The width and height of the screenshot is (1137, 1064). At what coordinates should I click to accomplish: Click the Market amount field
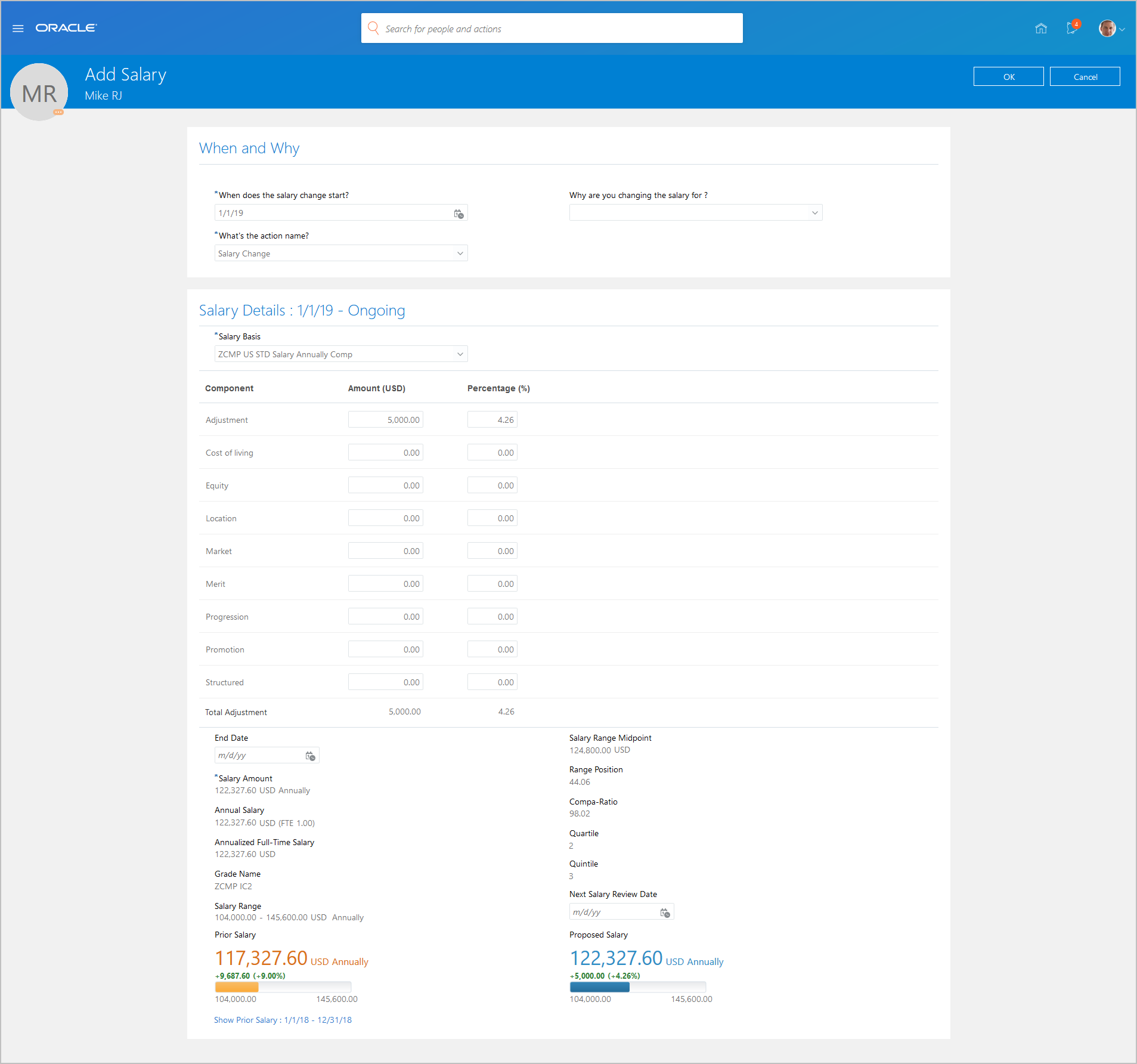386,551
